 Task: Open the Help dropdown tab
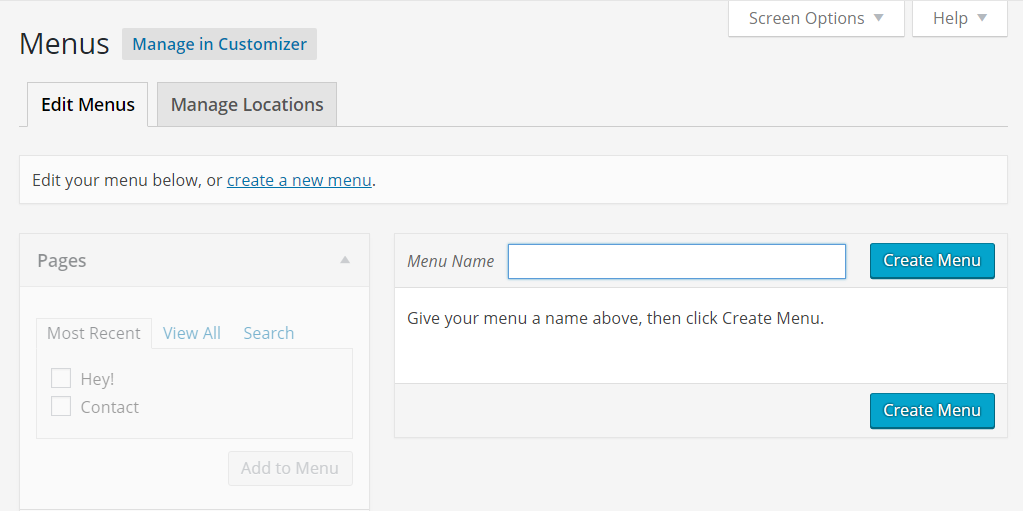960,18
